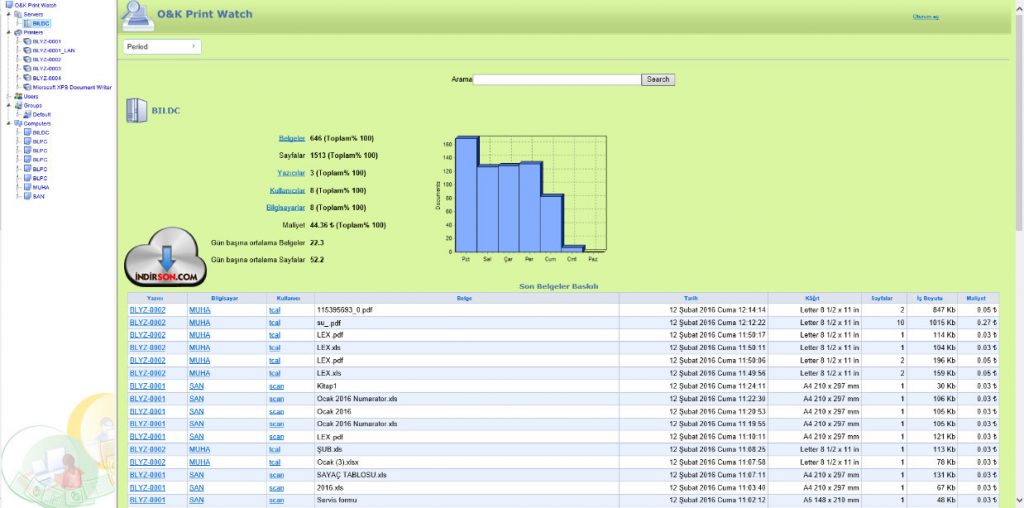Open the Bilgisayarlar link
This screenshot has height=508, width=1024.
tap(286, 208)
